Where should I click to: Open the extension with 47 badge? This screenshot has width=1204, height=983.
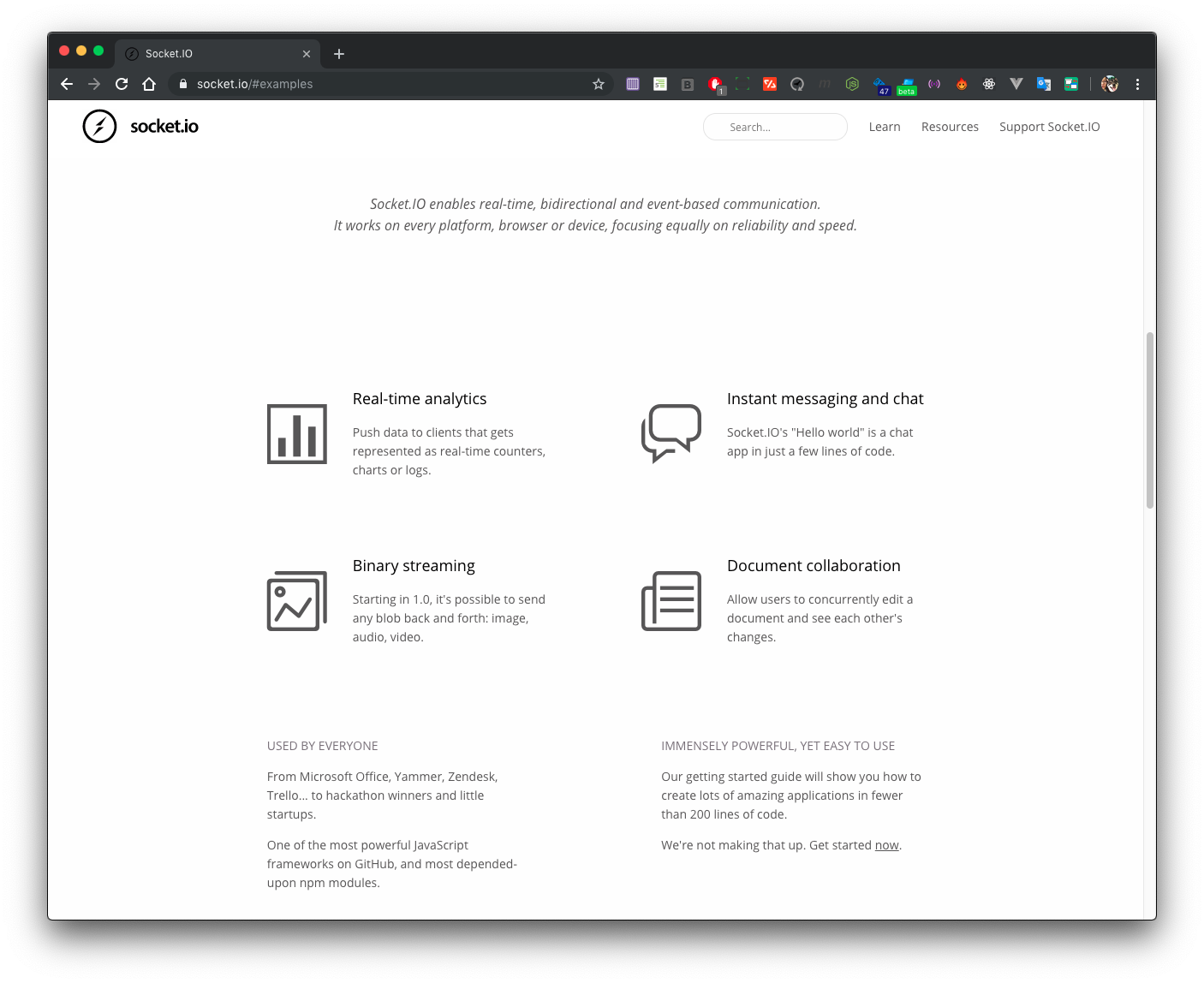click(881, 86)
